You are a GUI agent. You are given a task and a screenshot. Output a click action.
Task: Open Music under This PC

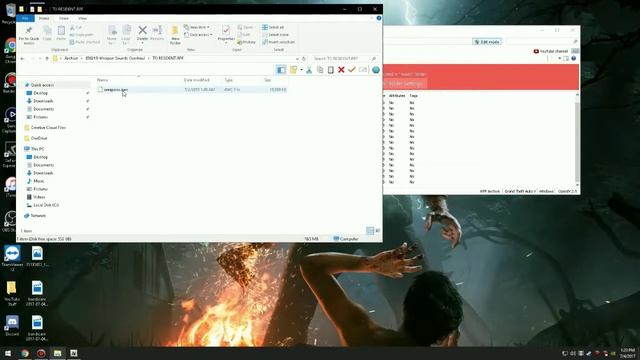click(38, 181)
